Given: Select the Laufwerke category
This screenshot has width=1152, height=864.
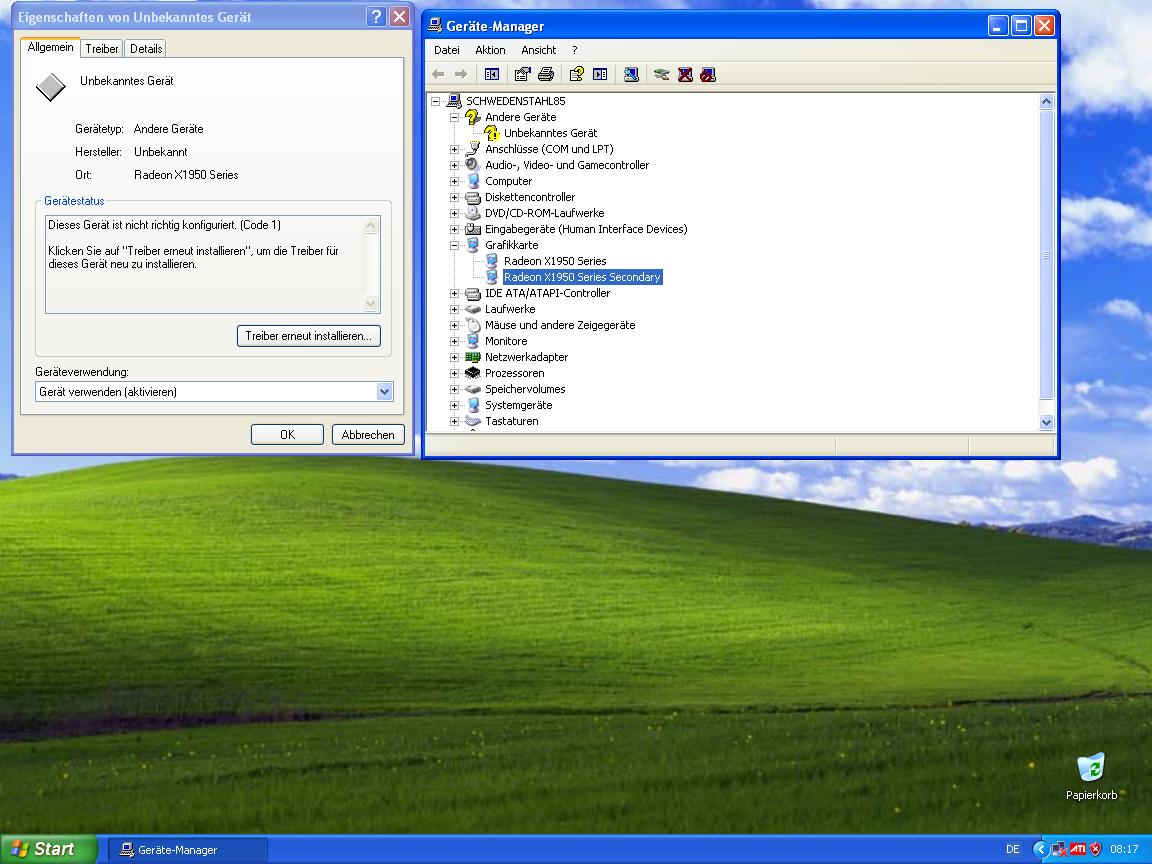Looking at the screenshot, I should pos(510,309).
